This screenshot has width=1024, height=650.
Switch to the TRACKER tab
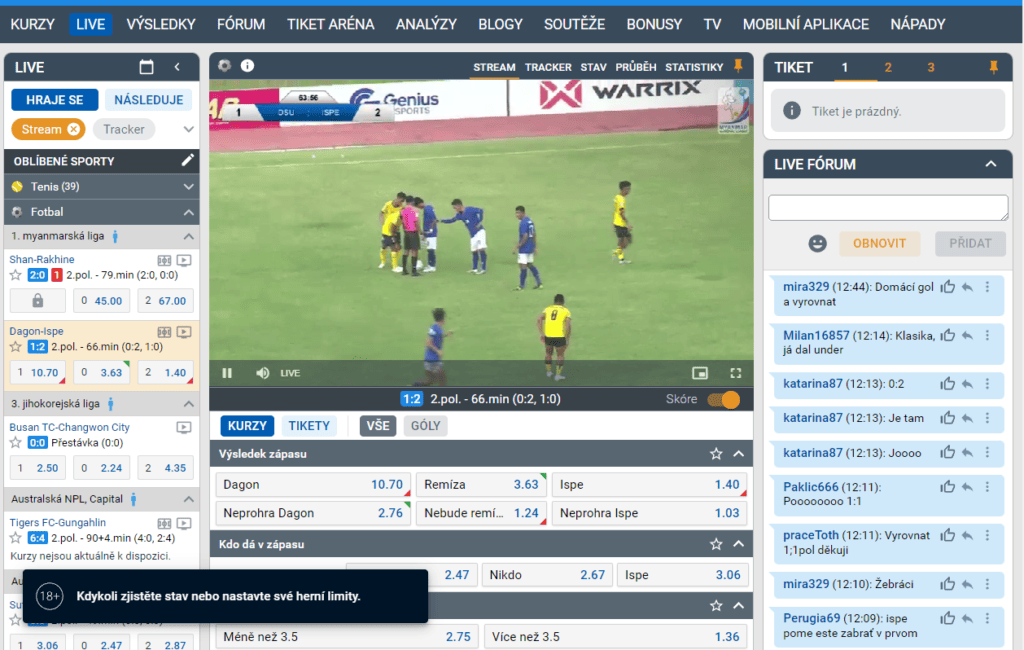[548, 67]
